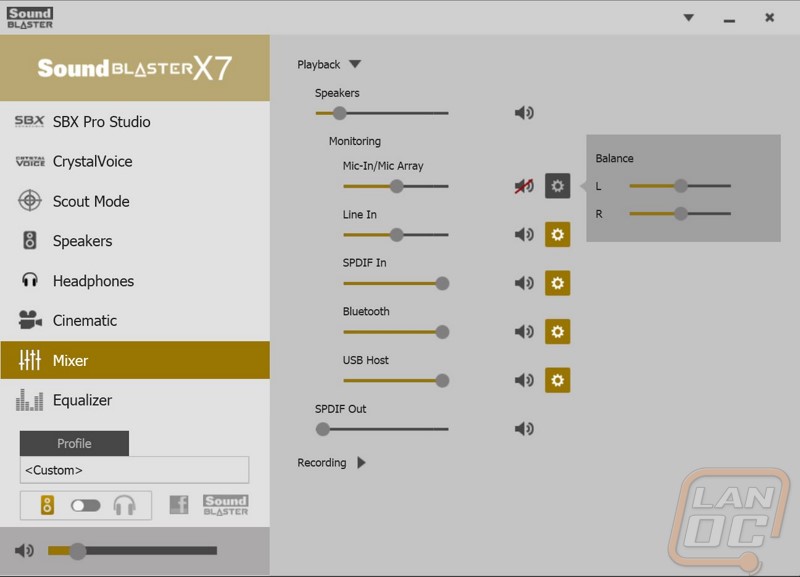Screen dimensions: 800x577
Task: Click the CrystalVoice logo icon
Action: click(30, 161)
